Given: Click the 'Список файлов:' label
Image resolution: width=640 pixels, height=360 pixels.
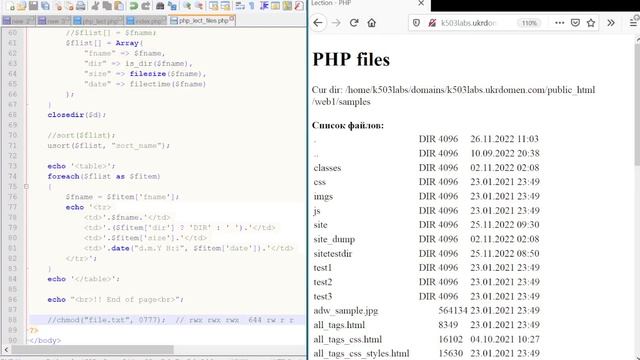Looking at the screenshot, I should pyautogui.click(x=348, y=125).
